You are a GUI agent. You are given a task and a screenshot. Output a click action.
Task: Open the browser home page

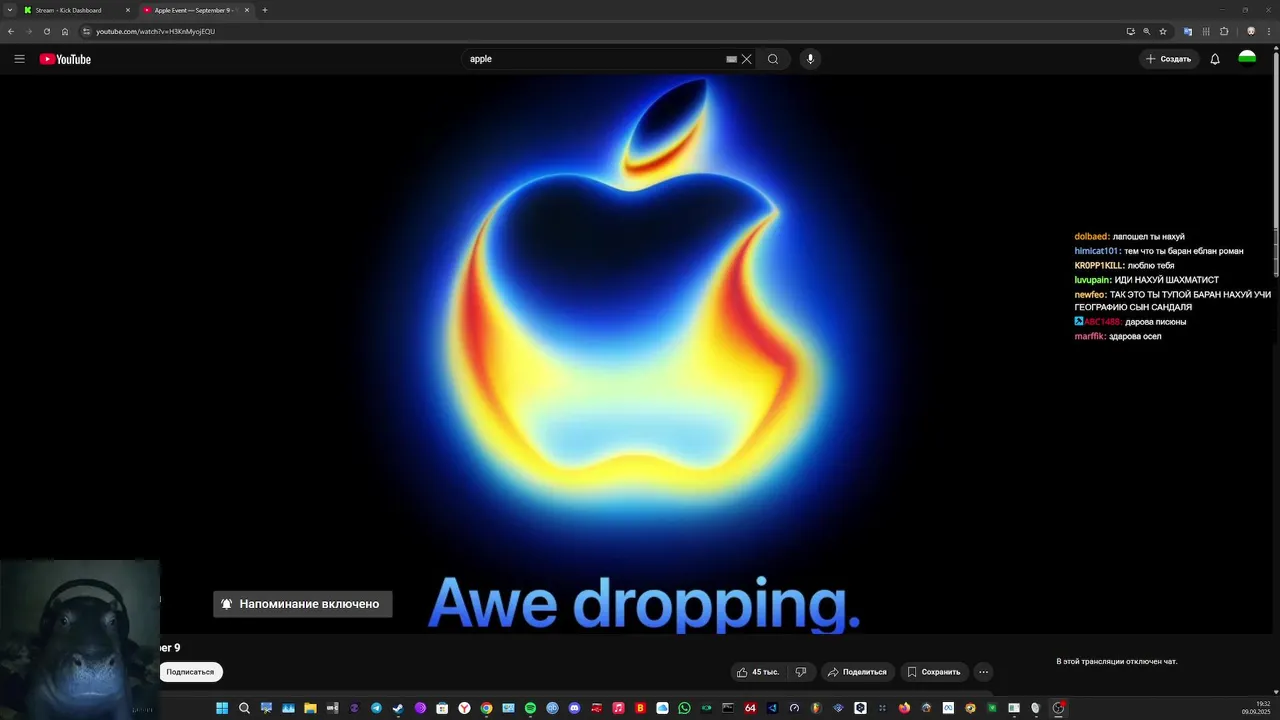point(65,31)
